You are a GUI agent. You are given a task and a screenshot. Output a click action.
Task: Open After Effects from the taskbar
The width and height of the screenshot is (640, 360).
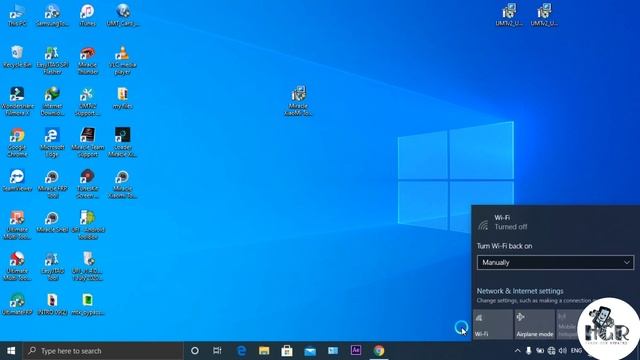[x=356, y=350]
